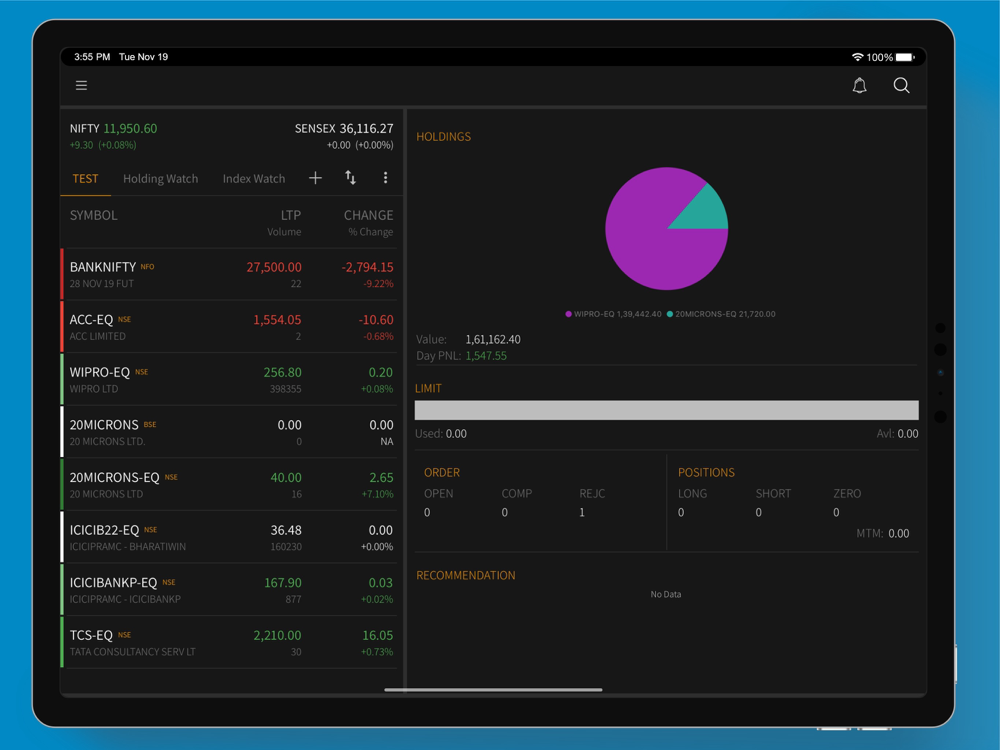Click the sort arrows icon

[x=350, y=178]
